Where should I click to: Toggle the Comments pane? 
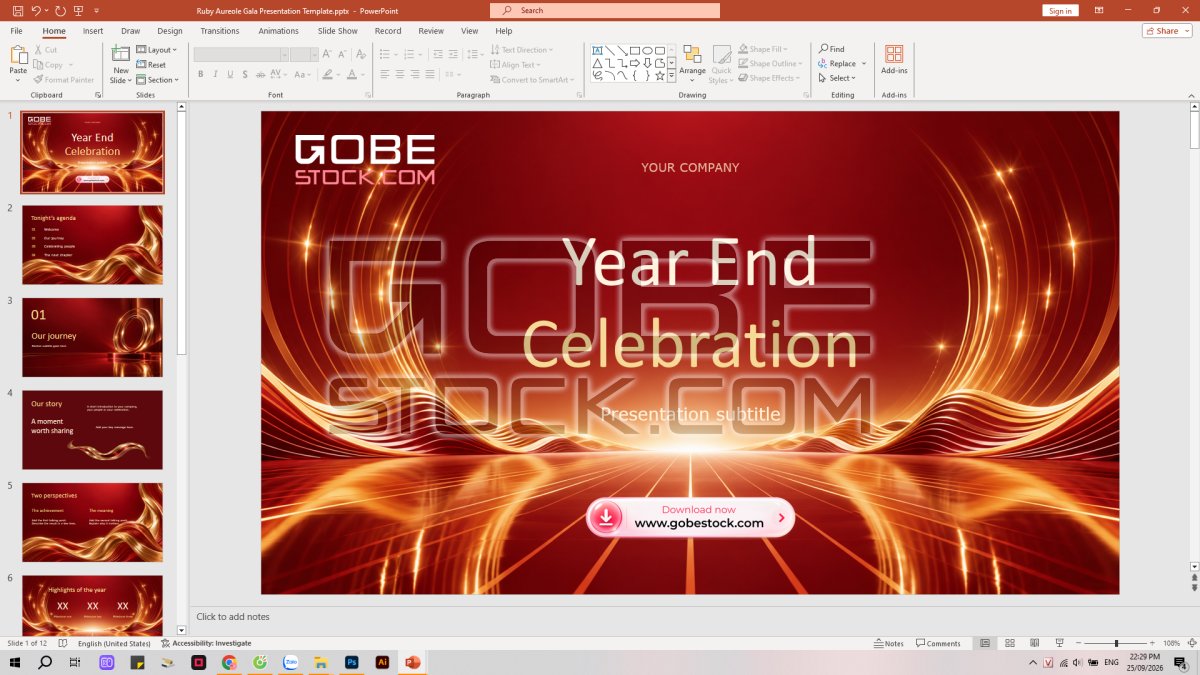pyautogui.click(x=938, y=643)
